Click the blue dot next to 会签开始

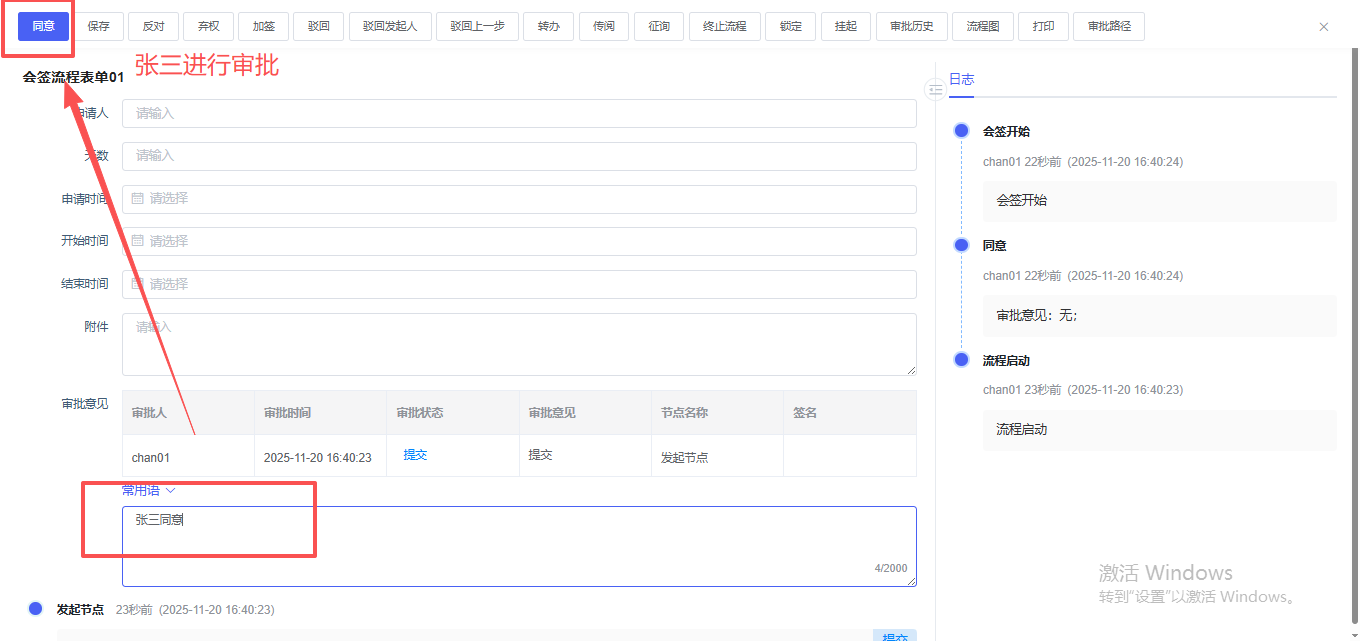(961, 131)
